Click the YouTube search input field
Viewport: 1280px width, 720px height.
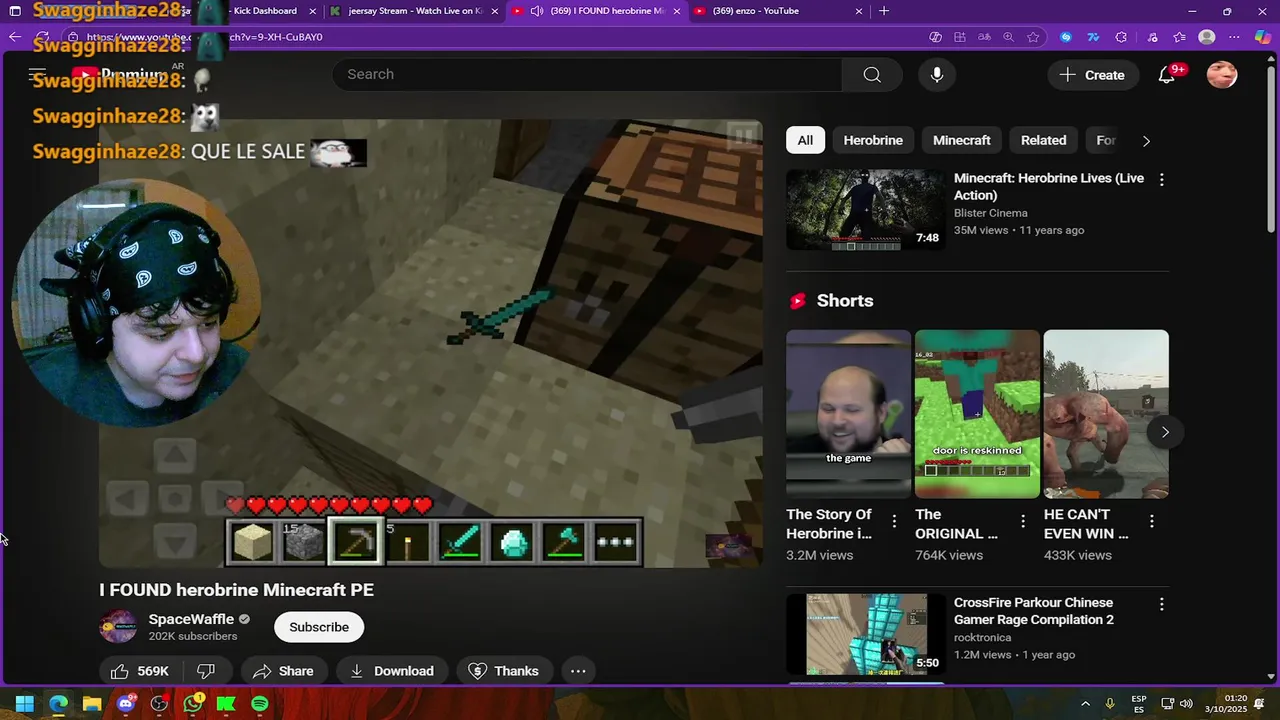coord(587,75)
